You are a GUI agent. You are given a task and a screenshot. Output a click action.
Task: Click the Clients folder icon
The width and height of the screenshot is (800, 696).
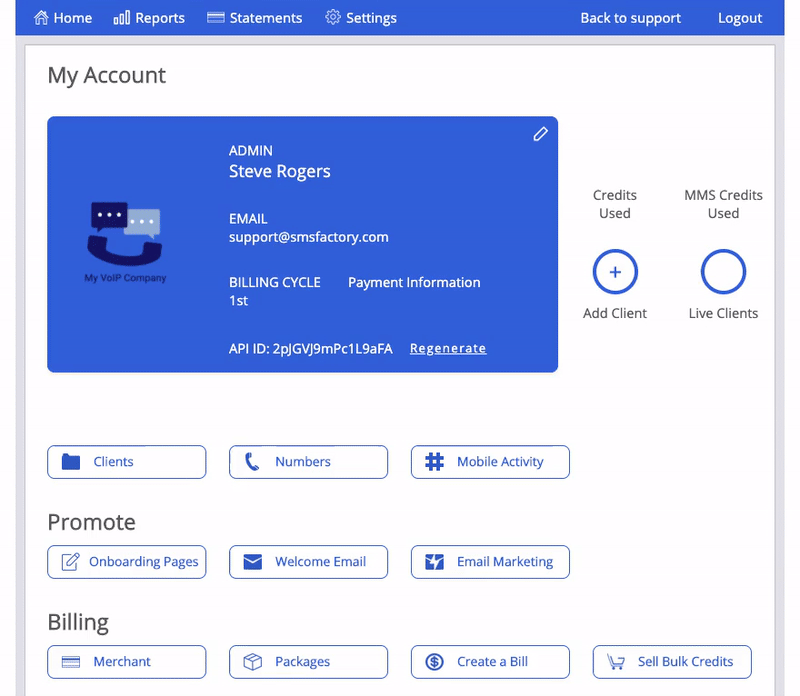[71, 462]
